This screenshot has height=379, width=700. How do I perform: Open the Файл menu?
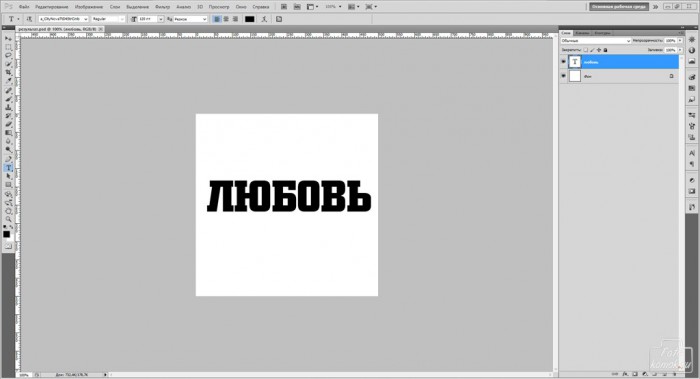(x=24, y=7)
